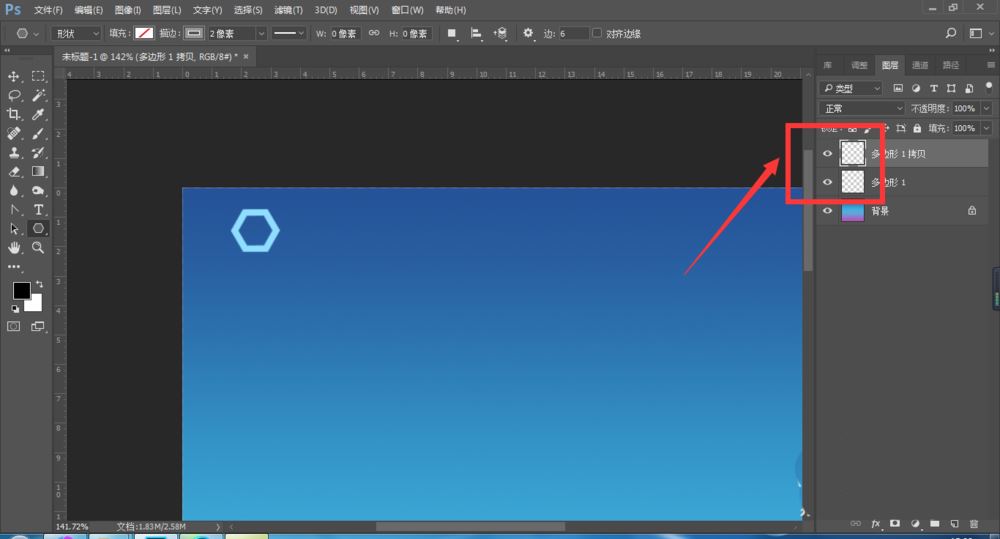1000x539 pixels.
Task: Select the History Brush tool
Action: click(x=38, y=153)
